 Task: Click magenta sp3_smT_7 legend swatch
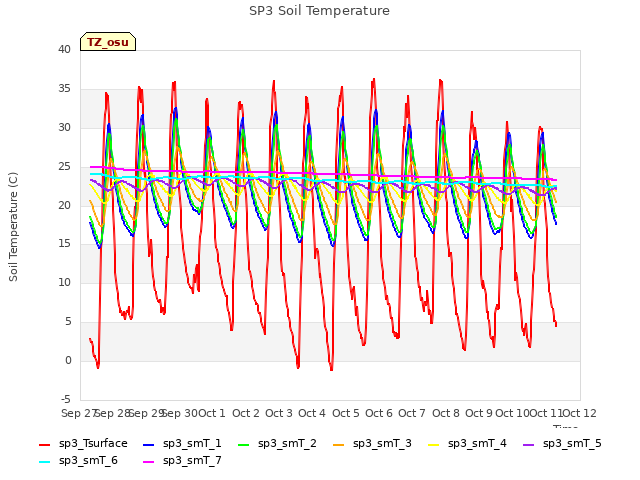(149, 462)
